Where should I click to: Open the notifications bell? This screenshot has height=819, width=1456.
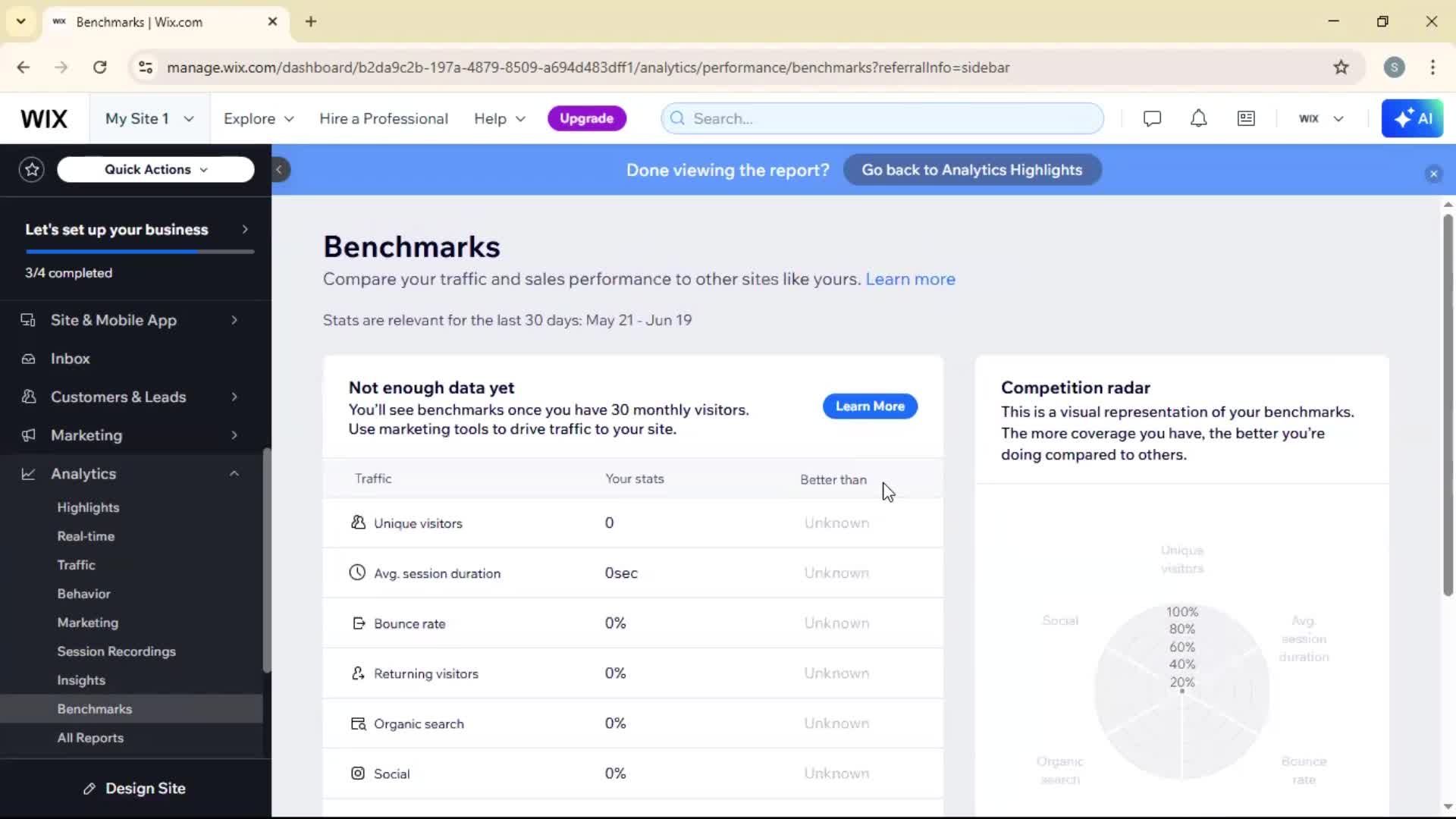click(1198, 119)
